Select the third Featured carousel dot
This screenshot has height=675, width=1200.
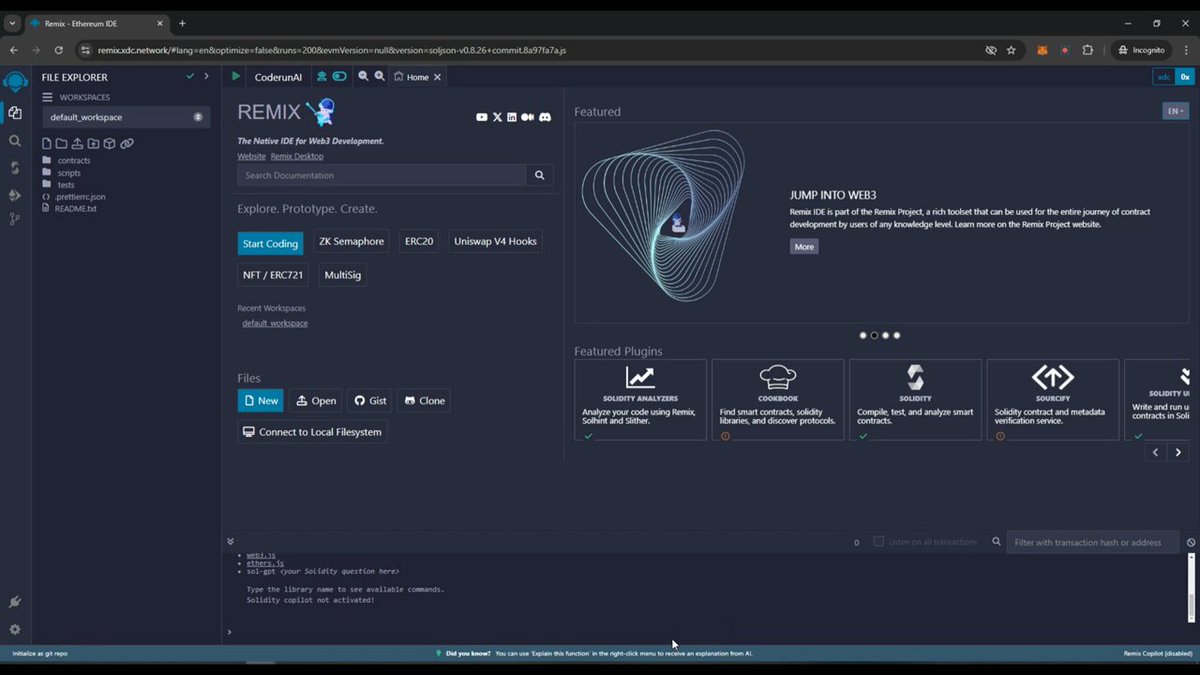click(x=885, y=335)
